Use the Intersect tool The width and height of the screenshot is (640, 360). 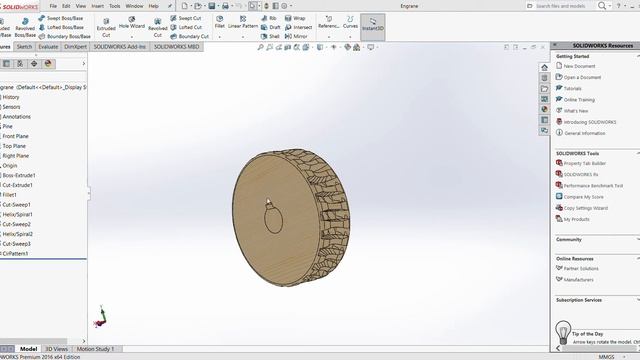pos(298,27)
